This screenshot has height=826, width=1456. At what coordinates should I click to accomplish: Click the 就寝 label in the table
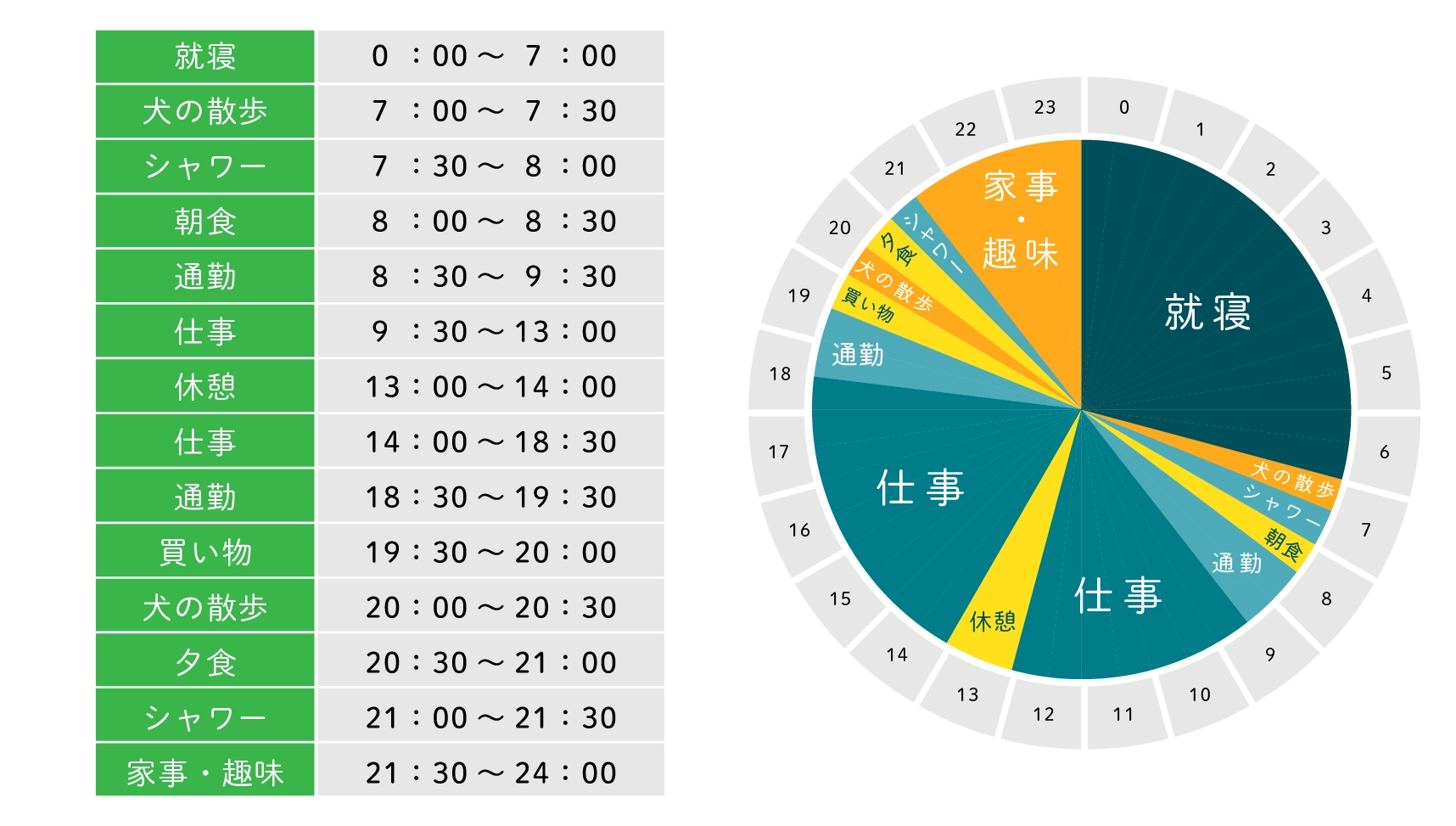click(x=204, y=57)
